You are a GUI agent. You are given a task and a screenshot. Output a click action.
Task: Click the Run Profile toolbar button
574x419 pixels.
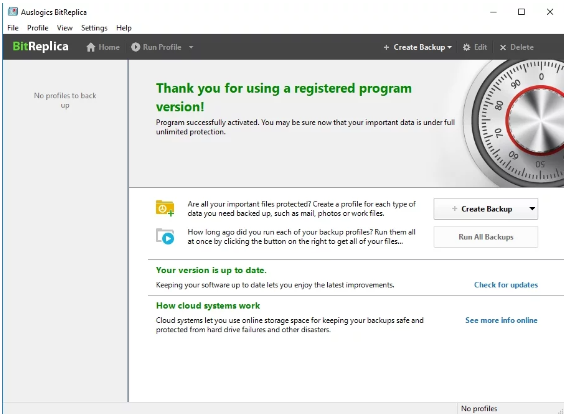pyautogui.click(x=157, y=48)
